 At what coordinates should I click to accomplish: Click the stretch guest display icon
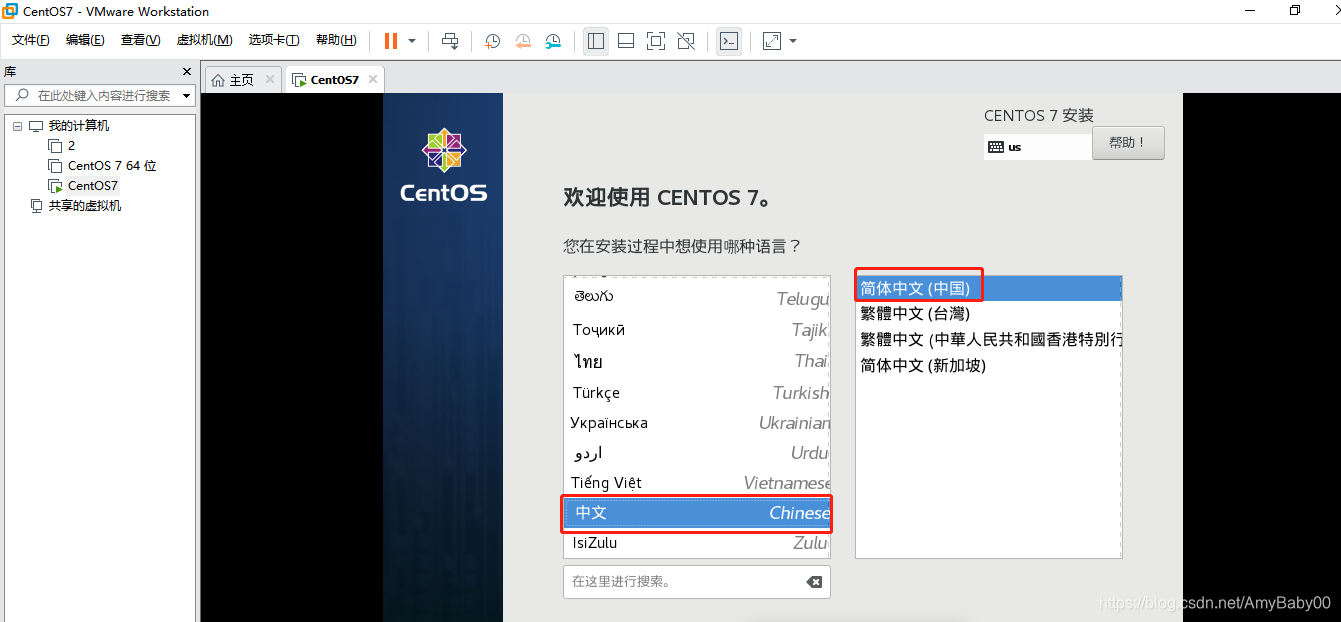click(772, 41)
